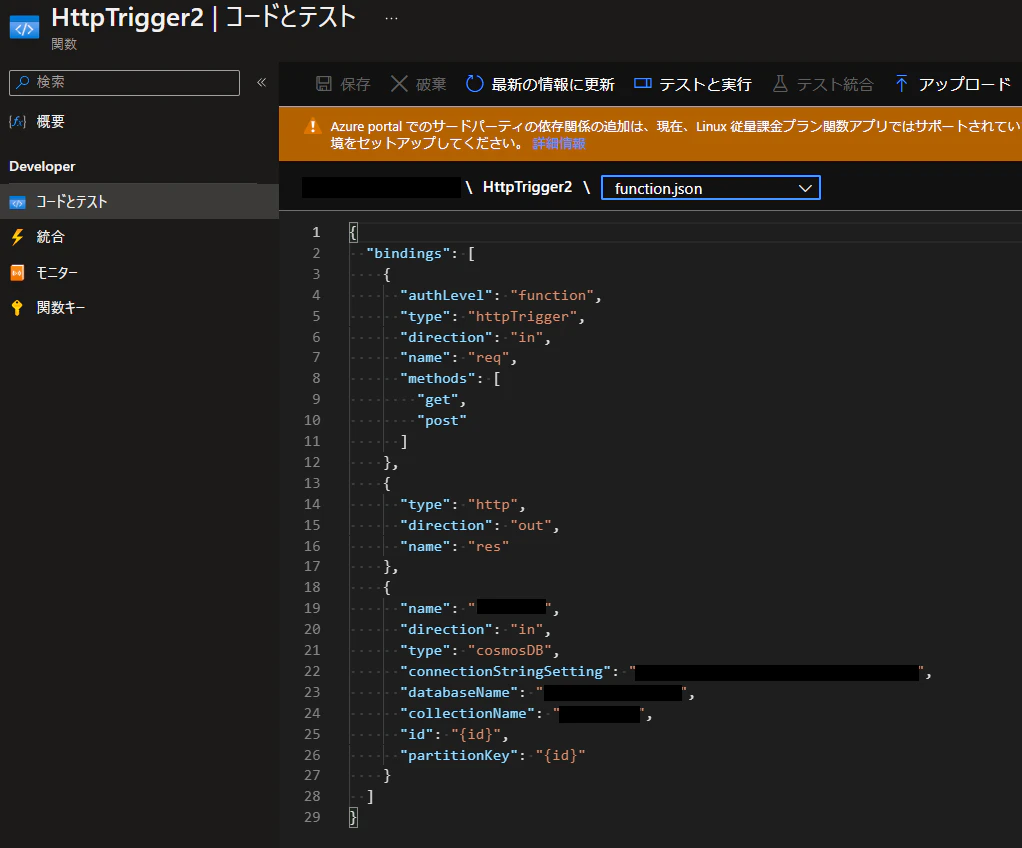
Task: Click the コードとテスト code icon in sidebar
Action: tap(18, 202)
